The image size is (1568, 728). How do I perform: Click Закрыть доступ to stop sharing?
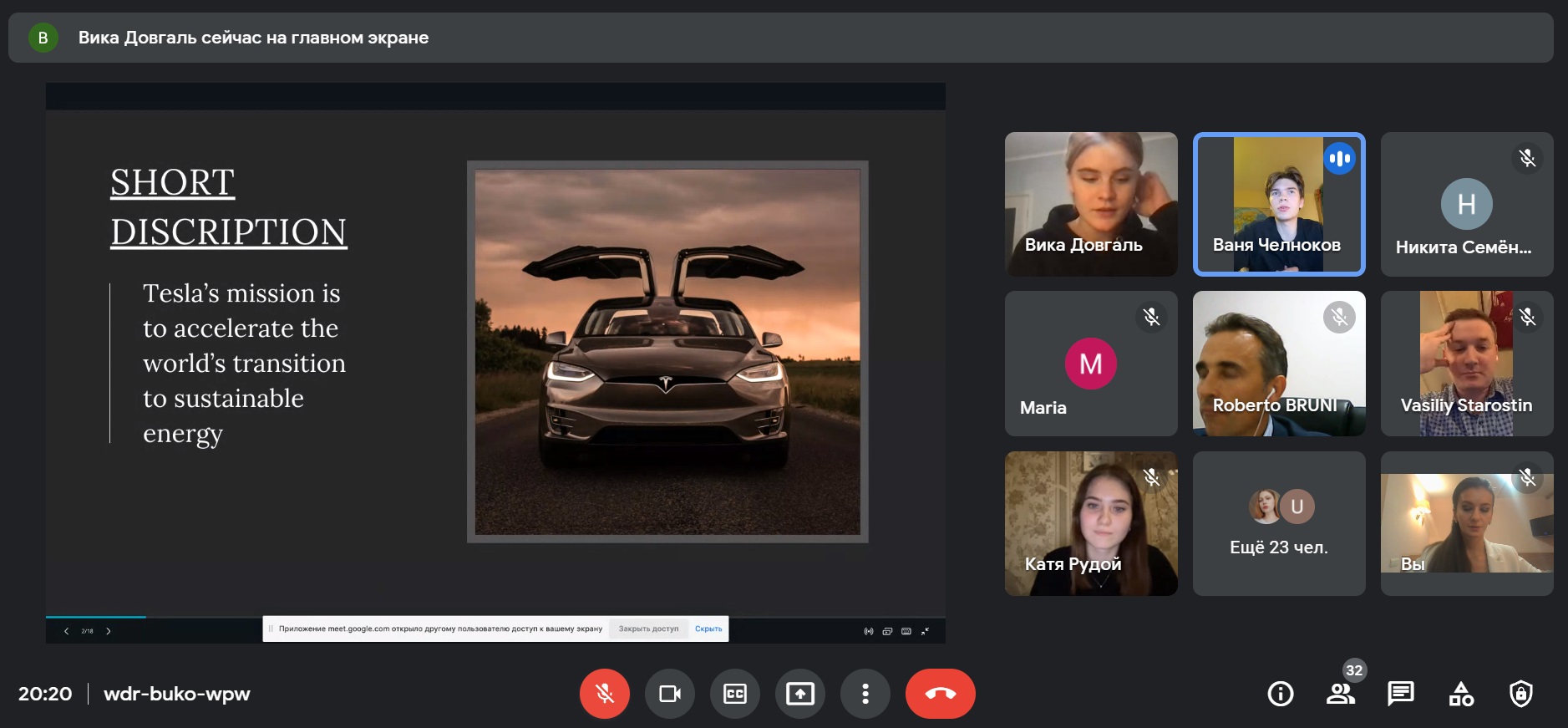[648, 629]
